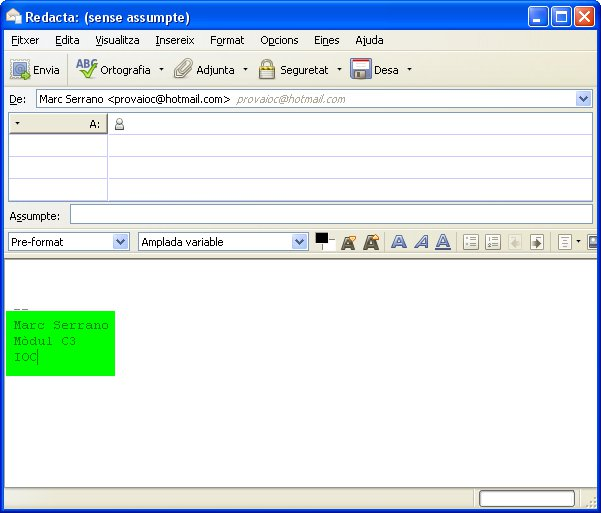This screenshot has height=513, width=601.
Task: Expand the De sender address dropdown
Action: pos(584,99)
